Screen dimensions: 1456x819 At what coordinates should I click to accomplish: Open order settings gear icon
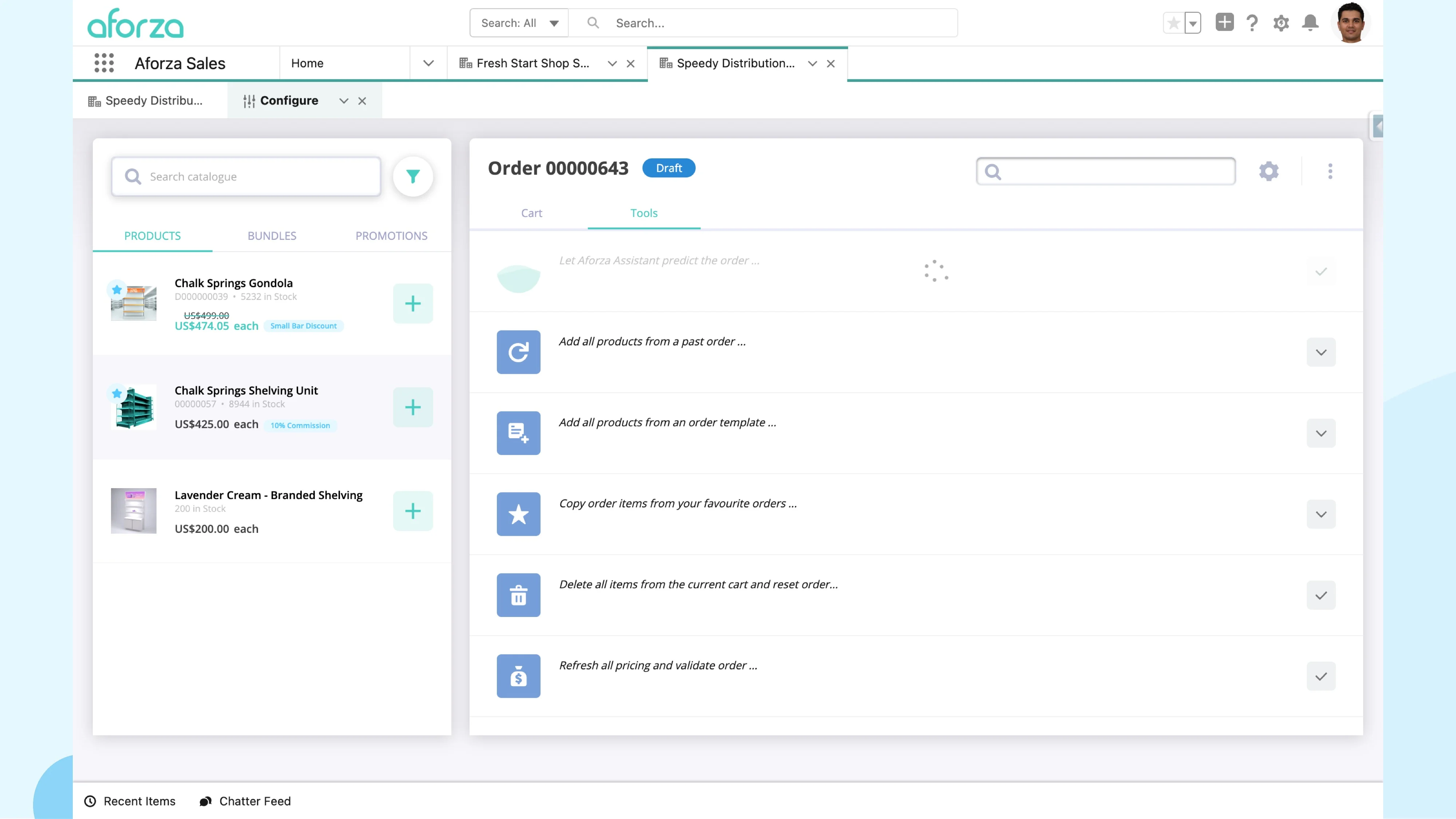point(1268,171)
